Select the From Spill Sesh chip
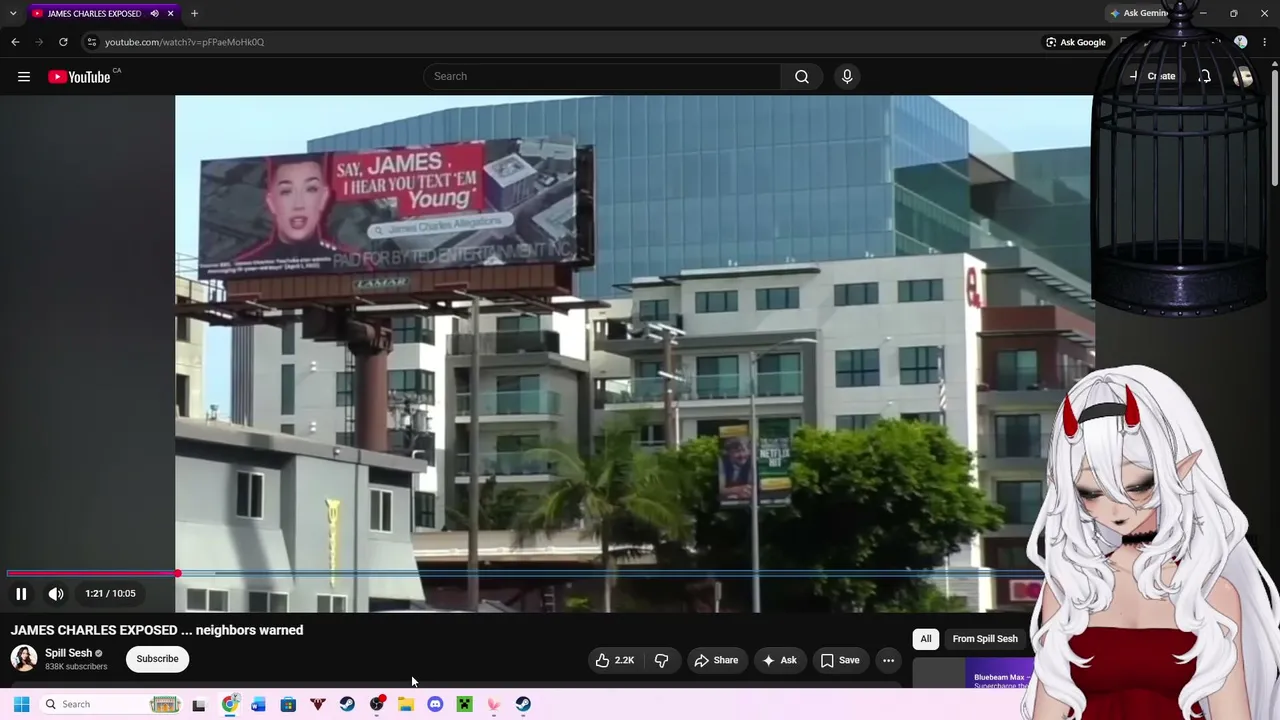Viewport: 1280px width, 720px height. [x=985, y=639]
